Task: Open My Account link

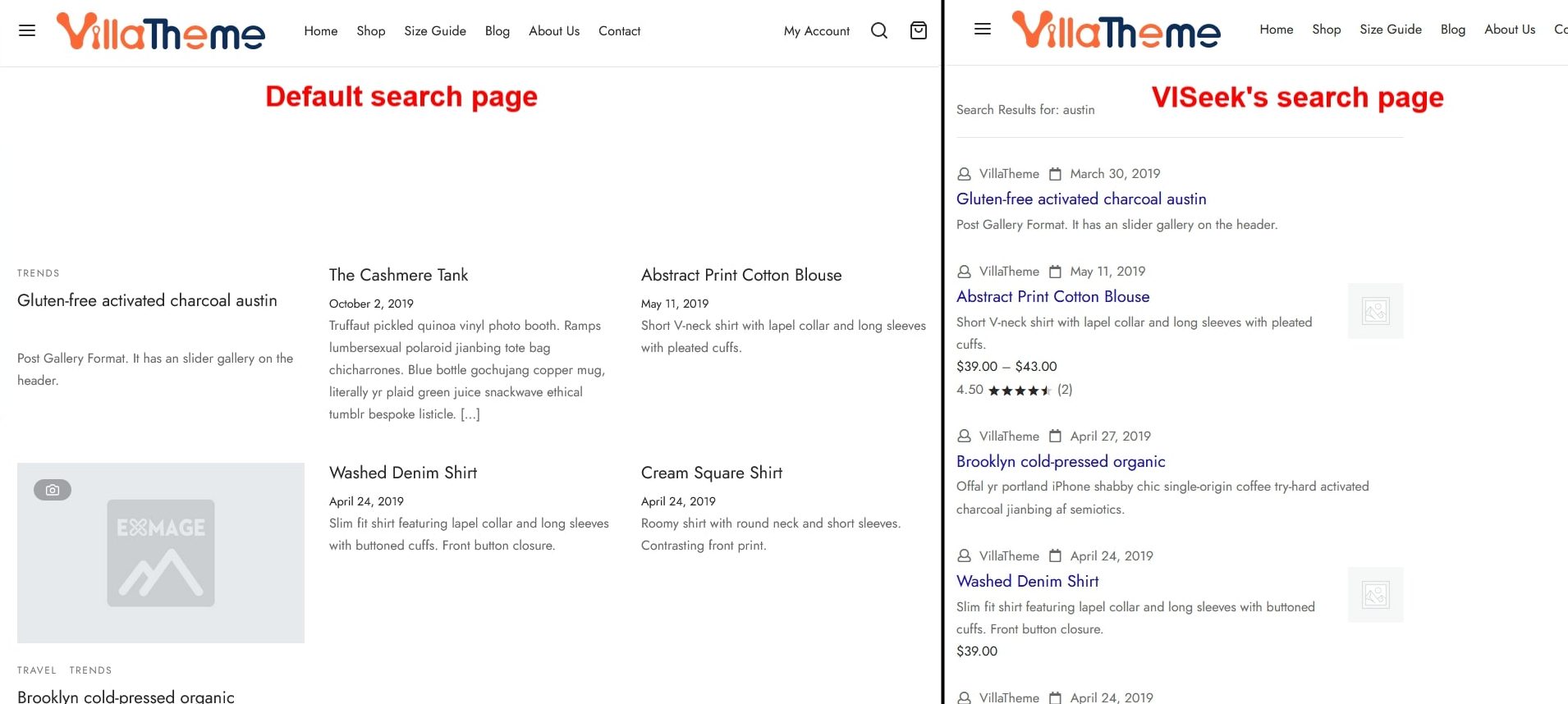Action: [816, 31]
